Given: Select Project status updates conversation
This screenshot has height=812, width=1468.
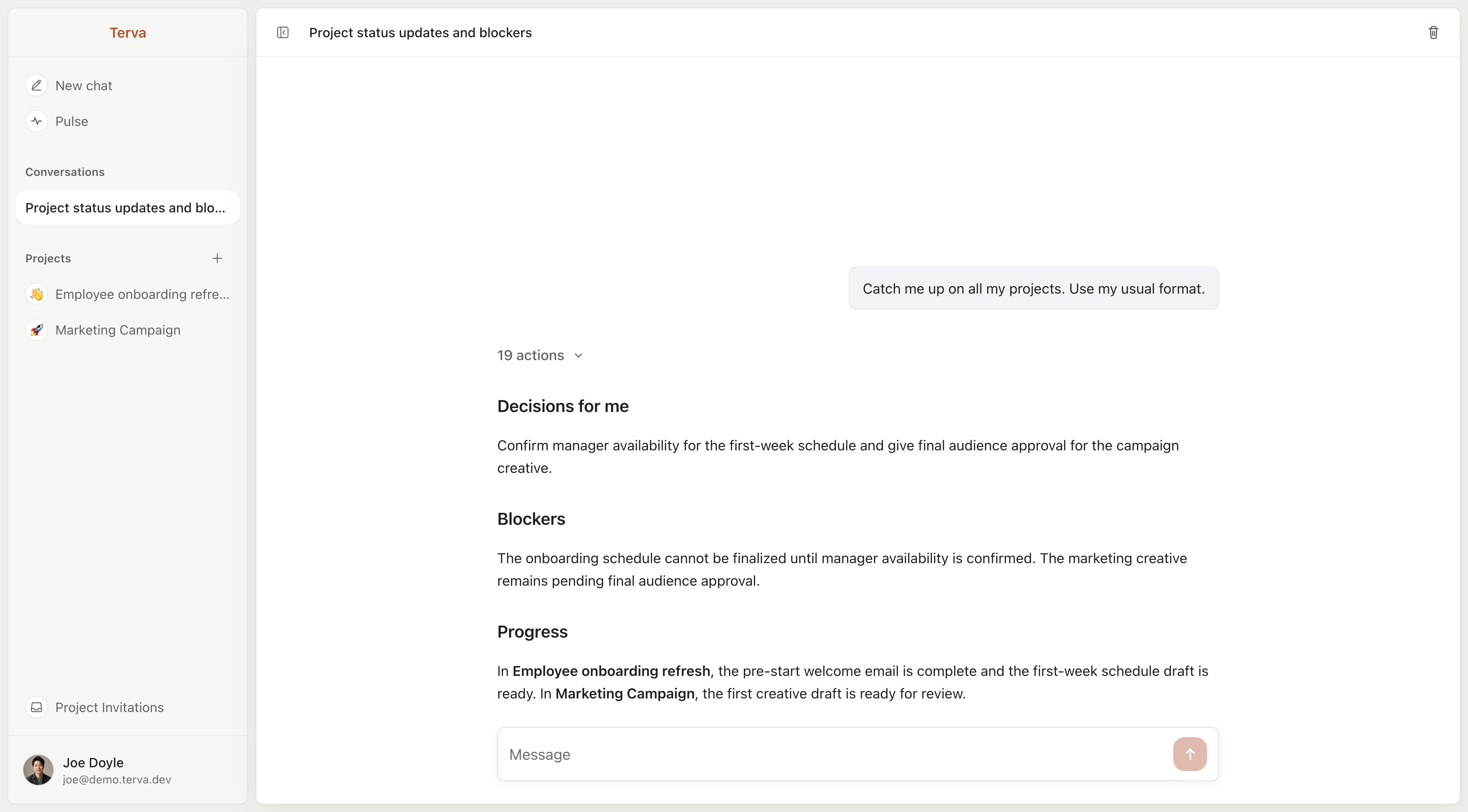Looking at the screenshot, I should coord(127,208).
